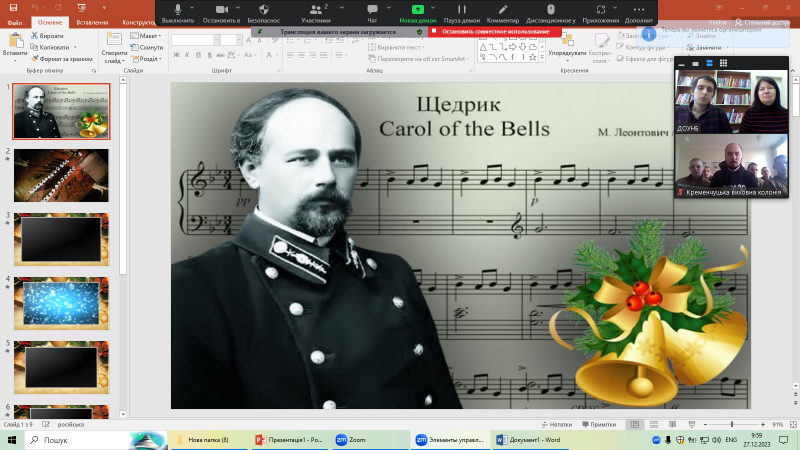Open Zoom Security shield icon
The height and width of the screenshot is (450, 800).
coord(263,13)
